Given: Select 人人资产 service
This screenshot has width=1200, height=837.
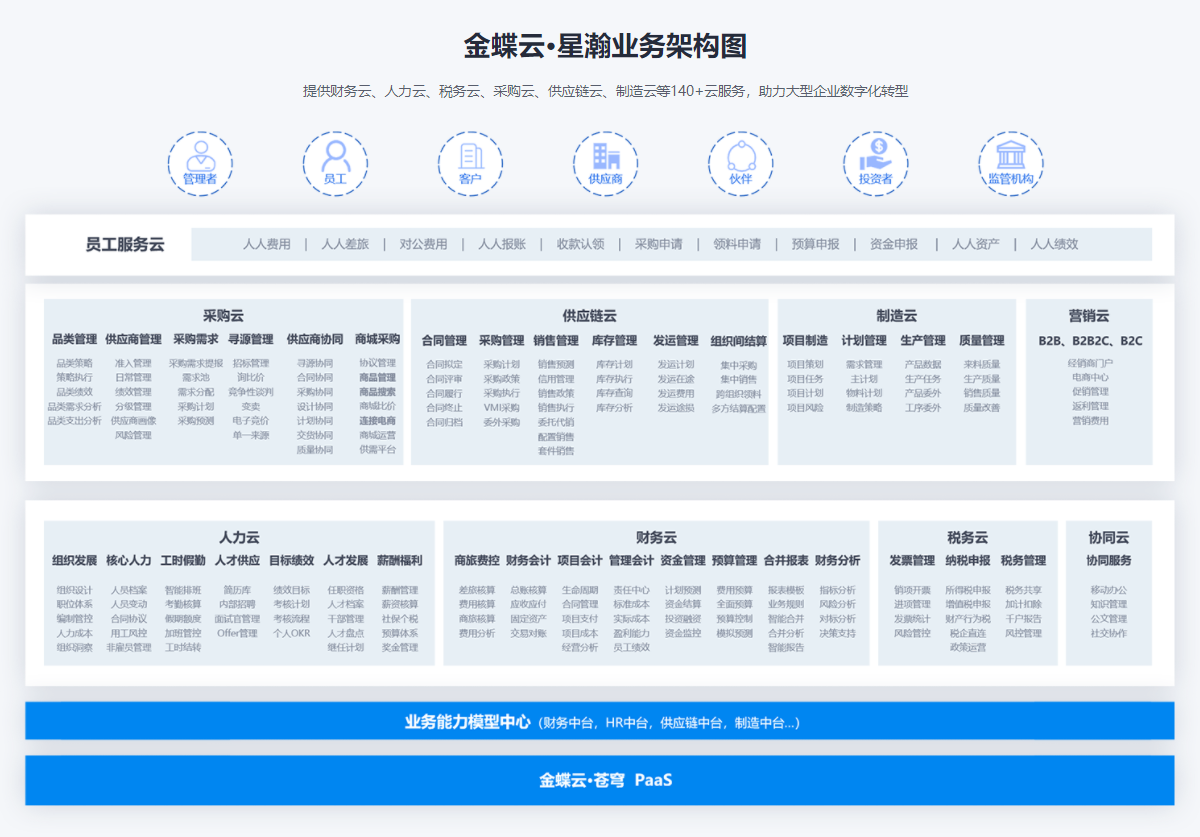Looking at the screenshot, I should (976, 244).
